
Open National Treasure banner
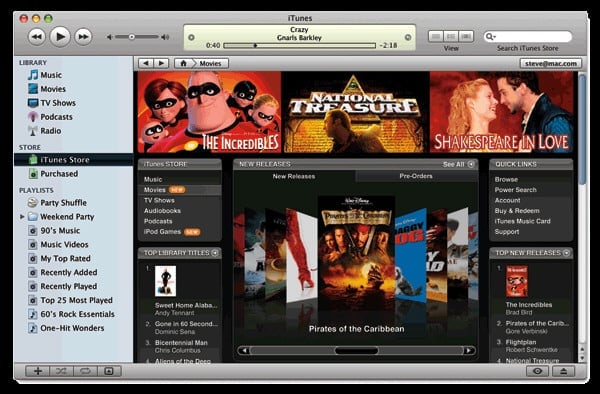355,112
